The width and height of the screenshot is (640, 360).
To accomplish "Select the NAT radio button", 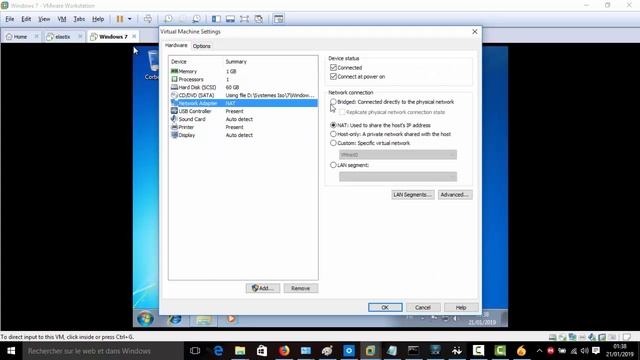I will (333, 125).
